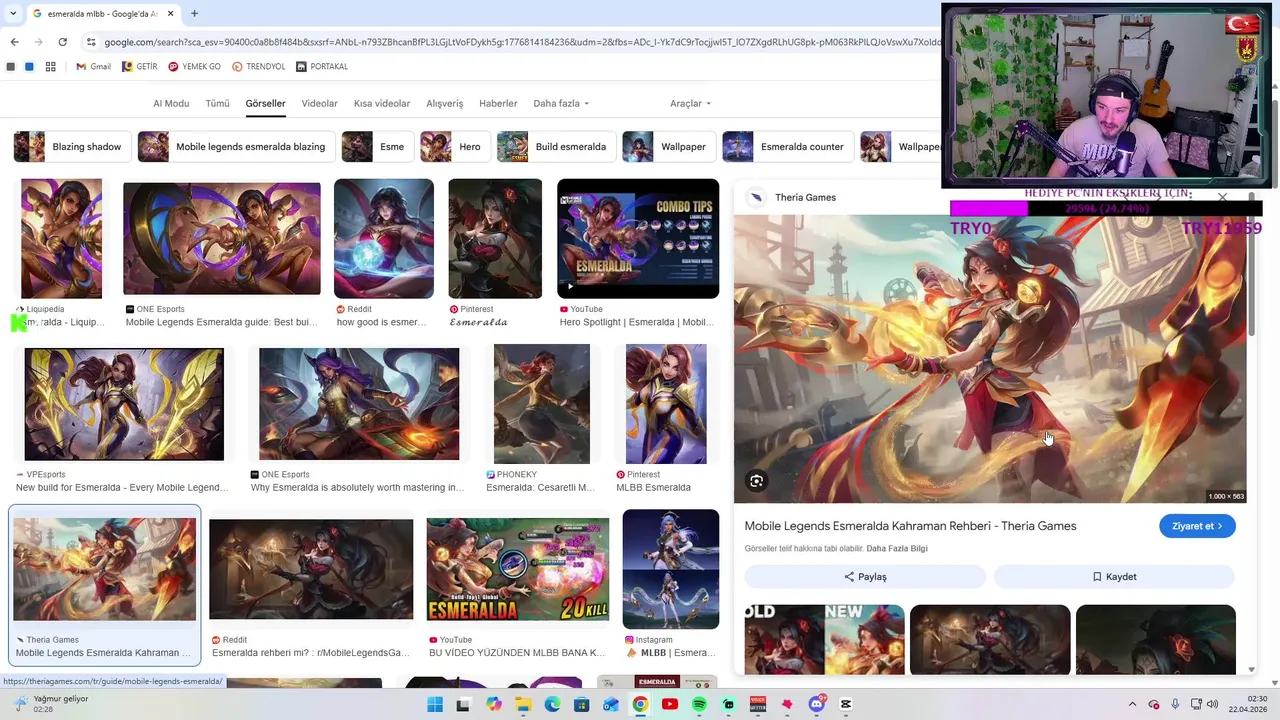Open the Daha Fazla Bilgi link
Viewport: 1280px width, 720px height.
point(897,548)
